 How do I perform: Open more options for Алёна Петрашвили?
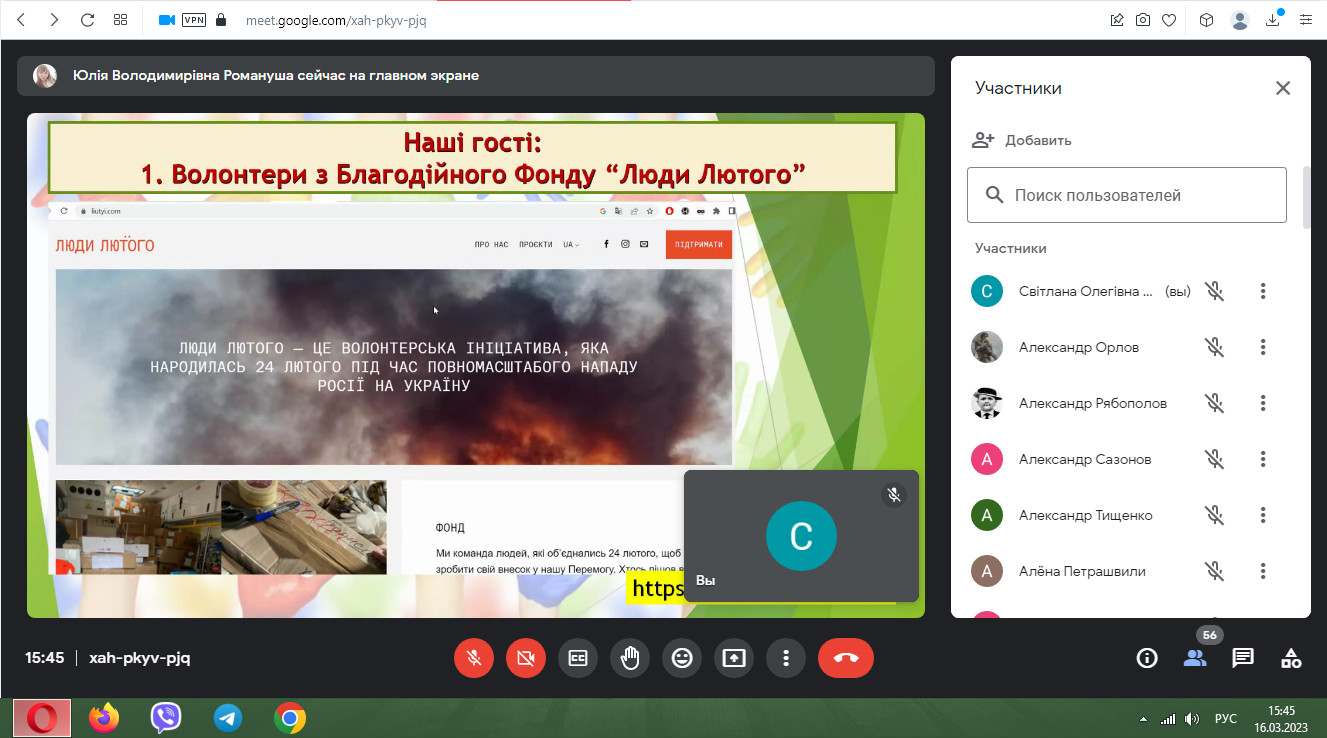[1263, 571]
